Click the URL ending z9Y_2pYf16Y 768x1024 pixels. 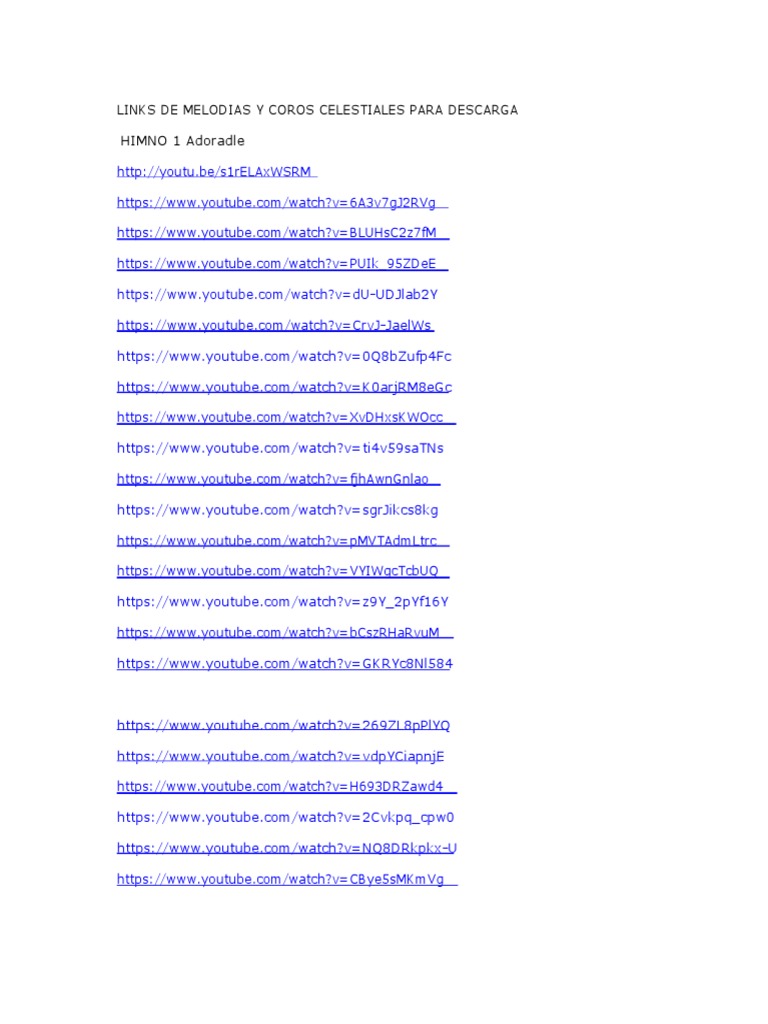coord(283,602)
